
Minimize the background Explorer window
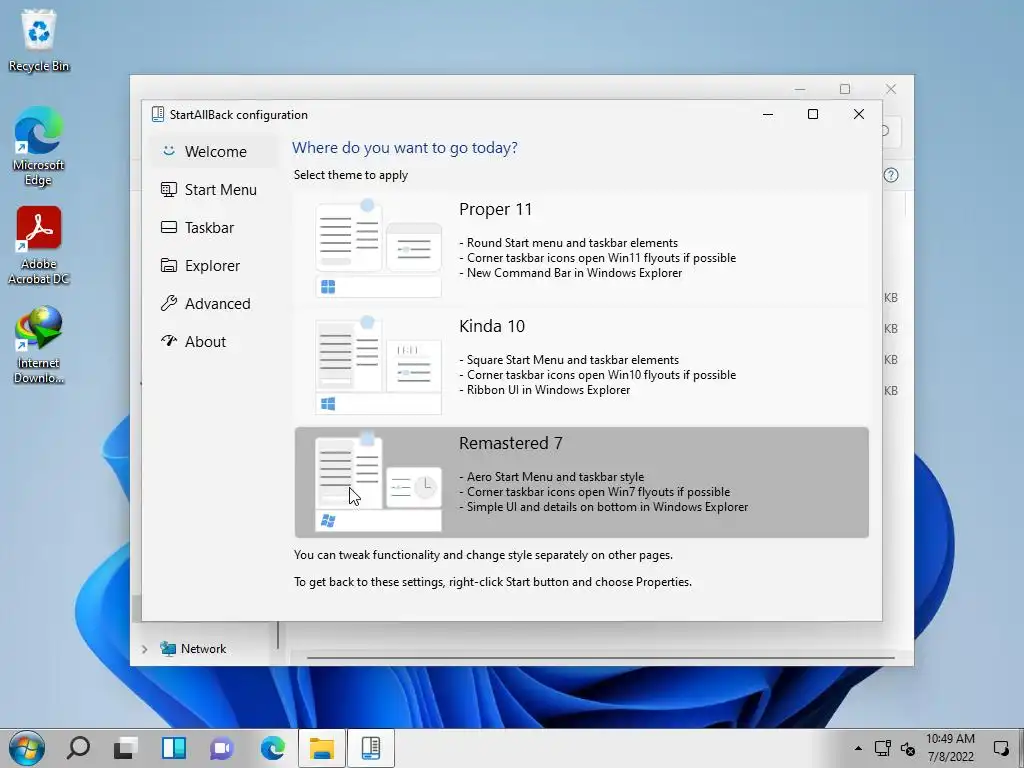tap(800, 89)
